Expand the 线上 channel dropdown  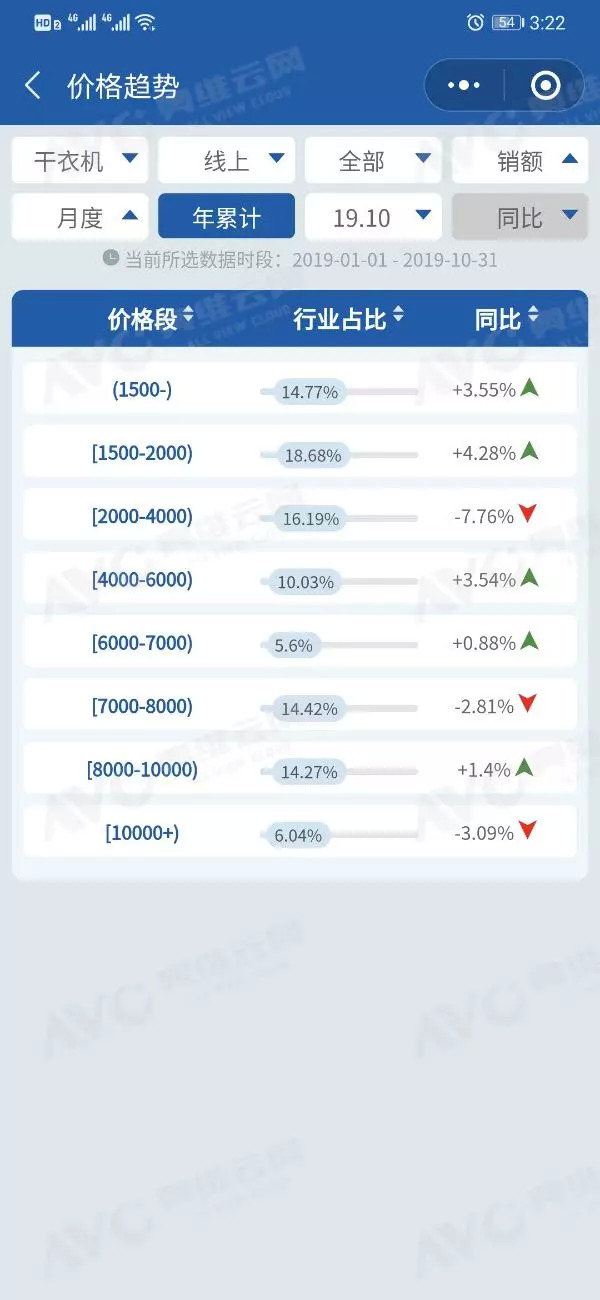click(x=226, y=160)
